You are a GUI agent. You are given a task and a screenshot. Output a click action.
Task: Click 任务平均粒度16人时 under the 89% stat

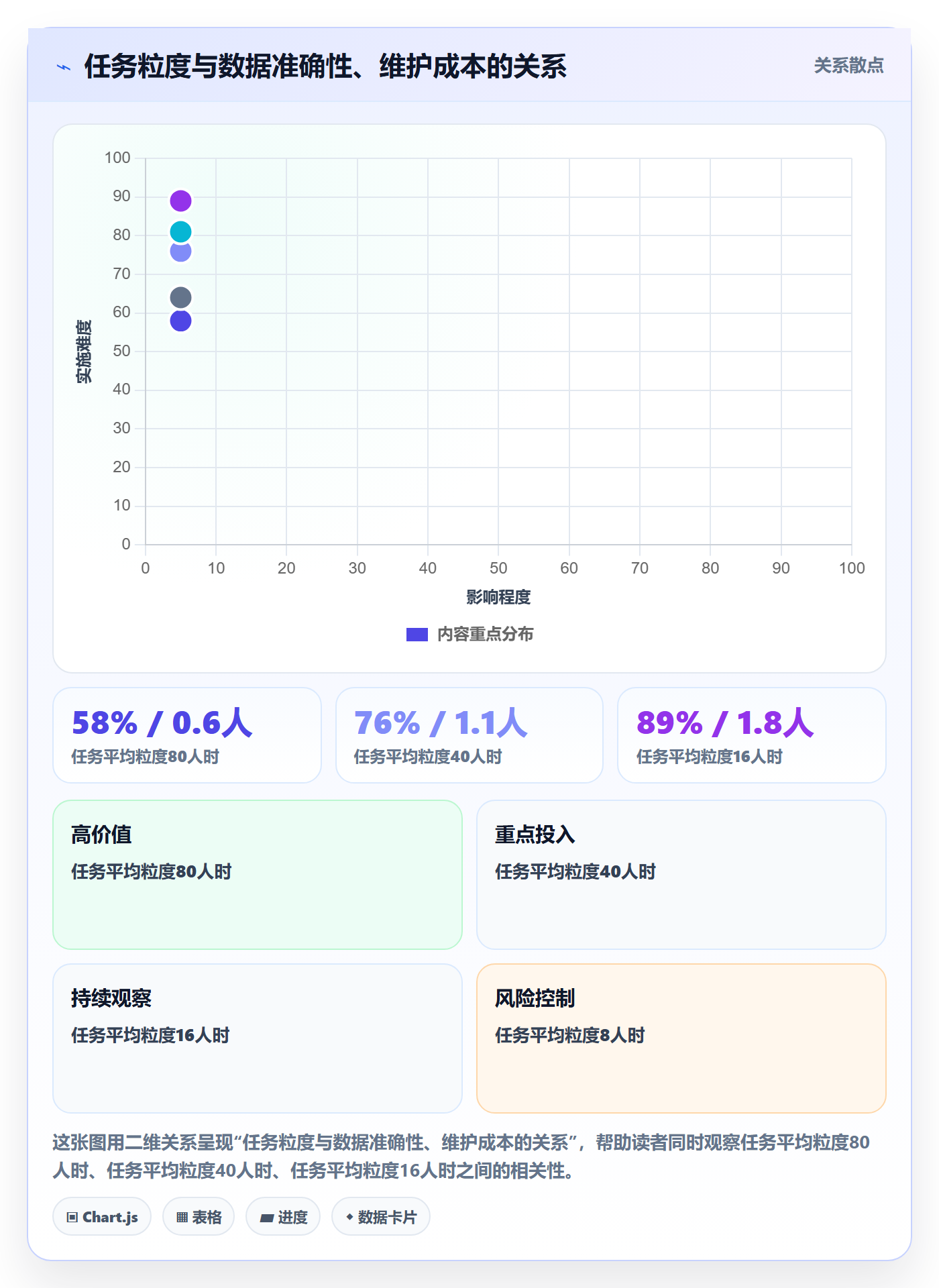point(710,757)
